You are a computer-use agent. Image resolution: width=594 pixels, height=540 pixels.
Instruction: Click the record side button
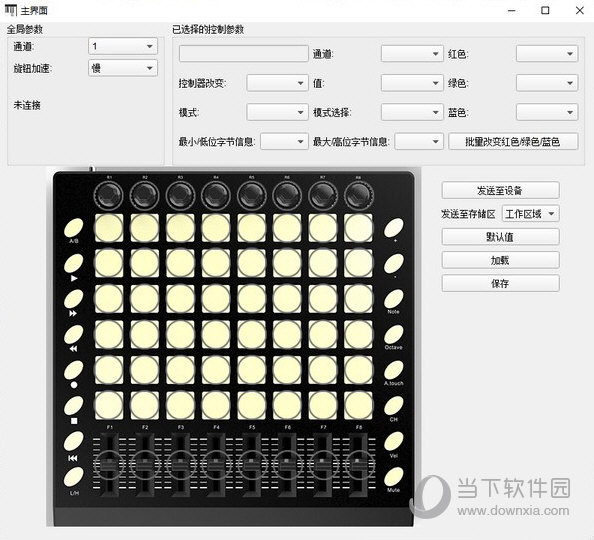coord(73,369)
